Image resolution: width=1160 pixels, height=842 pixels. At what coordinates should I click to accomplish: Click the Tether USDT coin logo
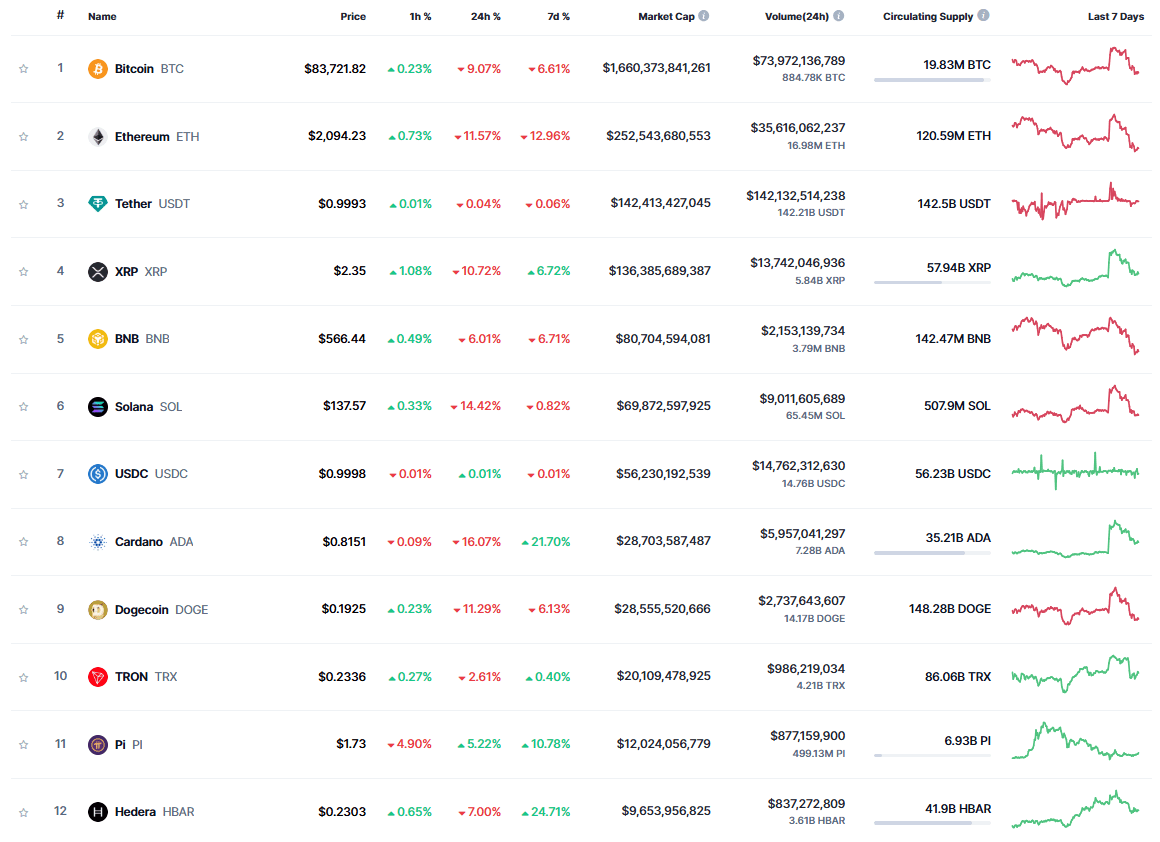coord(97,203)
